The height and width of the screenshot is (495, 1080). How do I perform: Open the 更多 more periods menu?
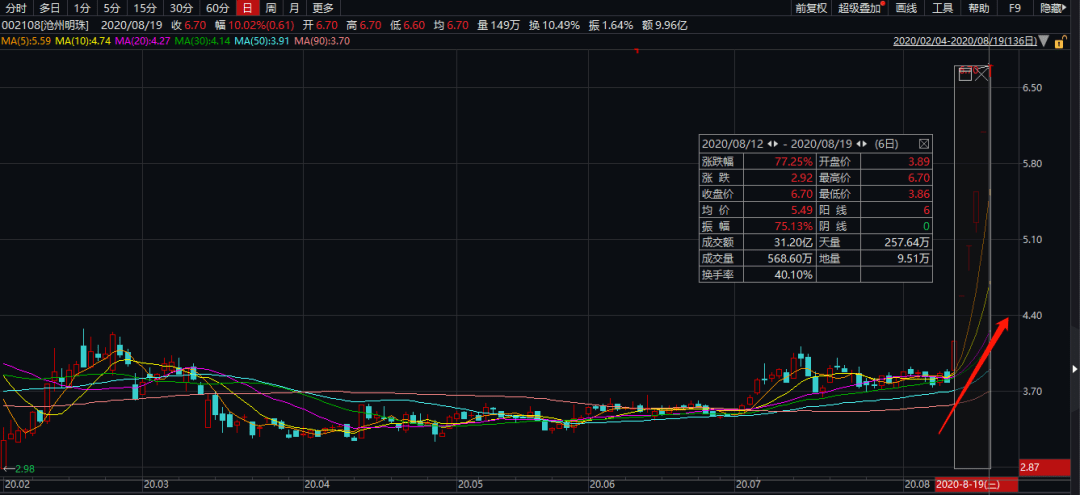click(x=323, y=8)
